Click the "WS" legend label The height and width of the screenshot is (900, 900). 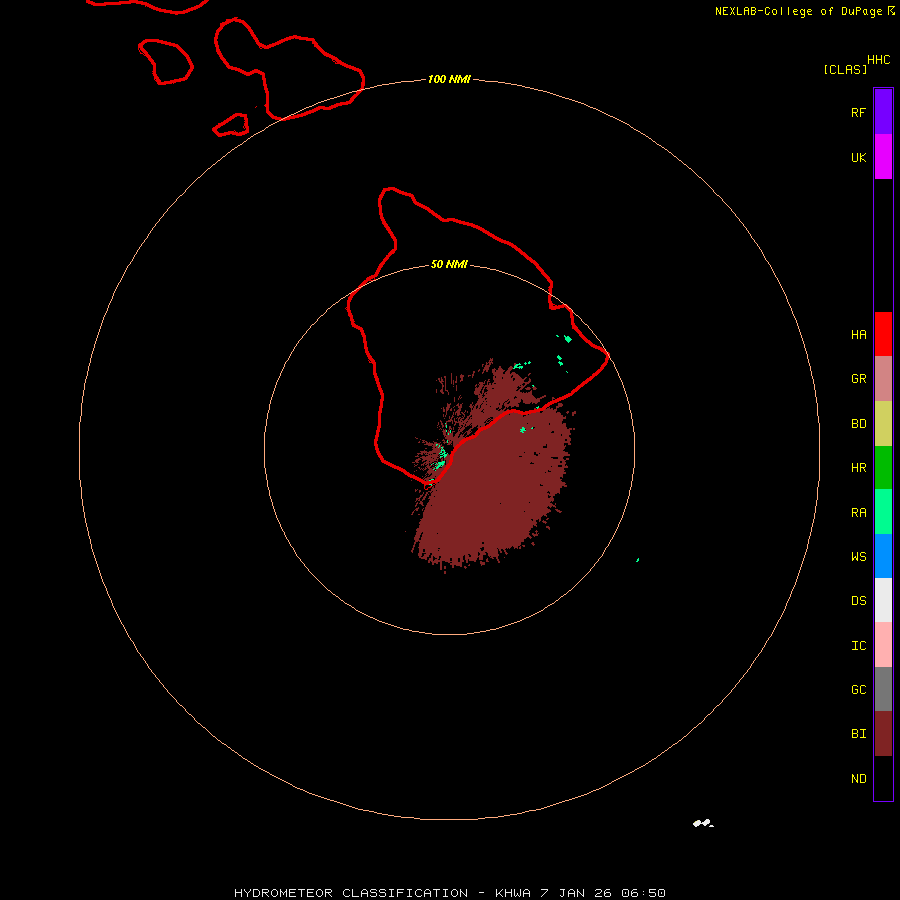coord(858,556)
